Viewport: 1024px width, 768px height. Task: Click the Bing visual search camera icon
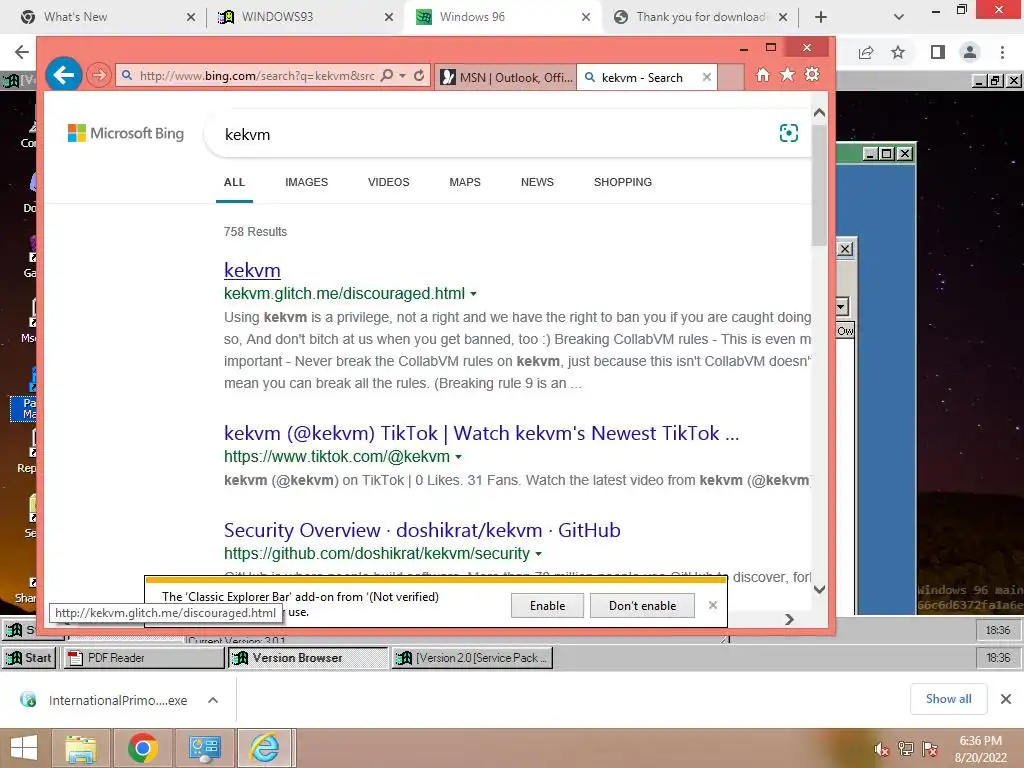click(789, 133)
